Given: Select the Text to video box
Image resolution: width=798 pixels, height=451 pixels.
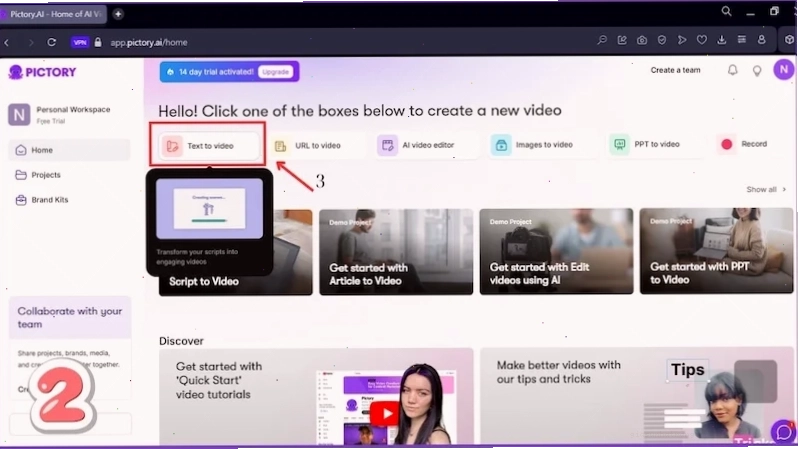Looking at the screenshot, I should pyautogui.click(x=208, y=146).
